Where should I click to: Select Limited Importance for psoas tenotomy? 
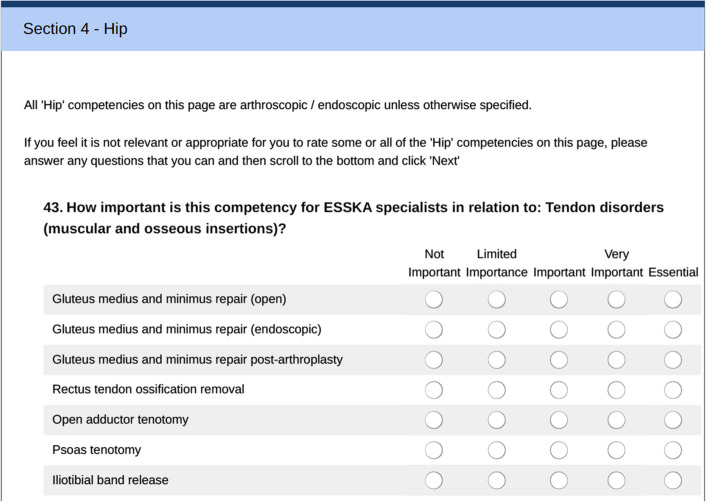pos(497,450)
